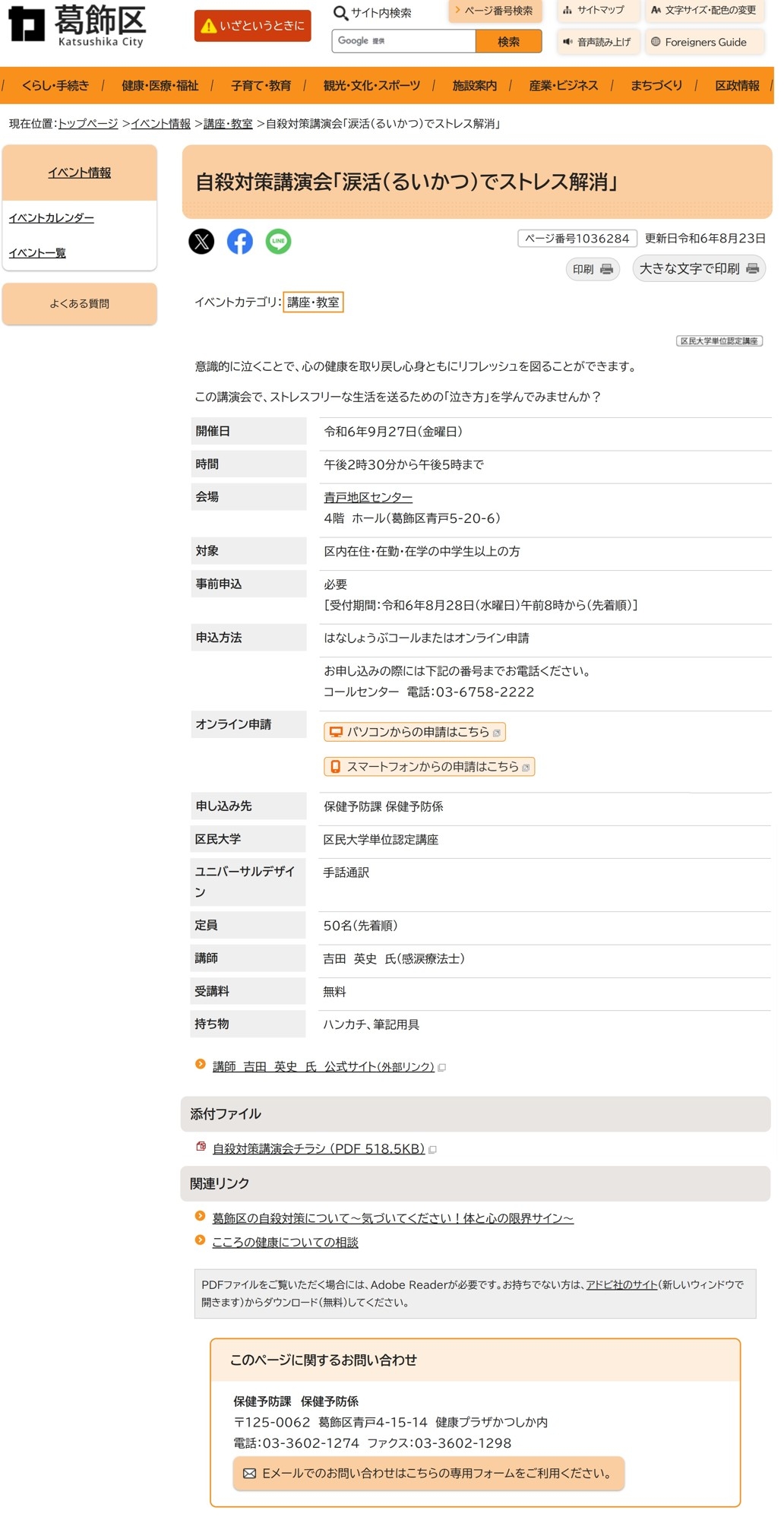The image size is (784, 1520).
Task: Share page on X (Twitter) icon
Action: tap(201, 242)
